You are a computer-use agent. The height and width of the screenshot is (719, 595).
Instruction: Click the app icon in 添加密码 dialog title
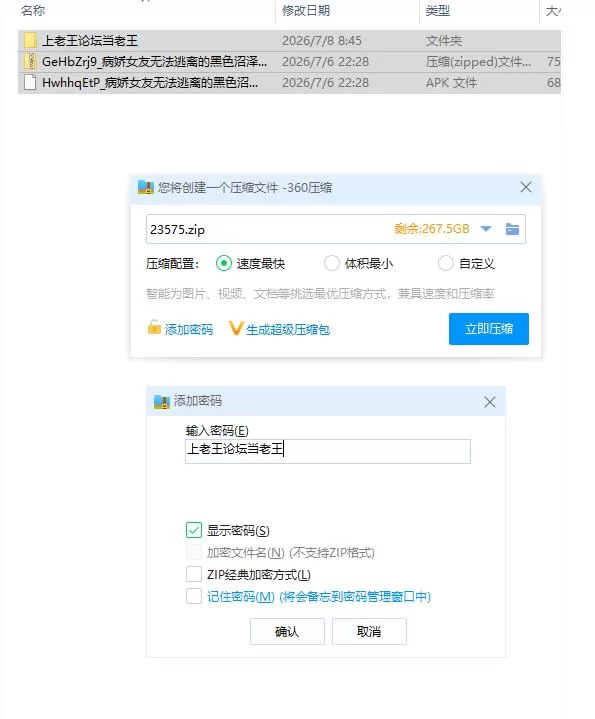161,402
